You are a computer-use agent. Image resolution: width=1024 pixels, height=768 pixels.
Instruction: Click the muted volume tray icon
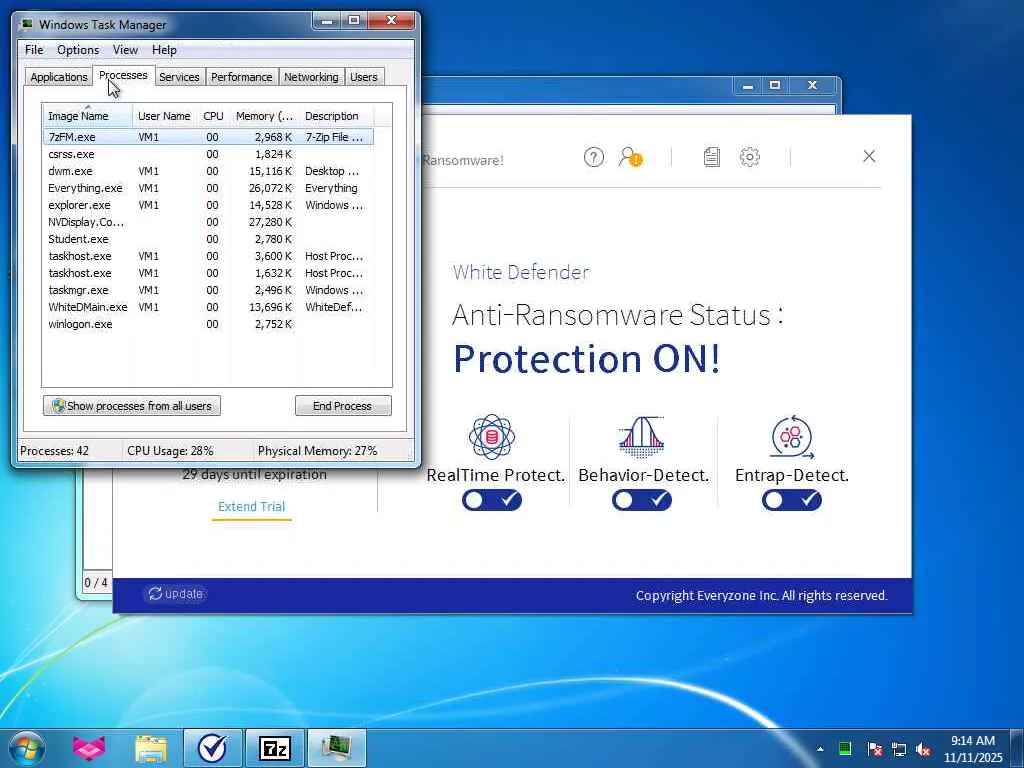click(923, 749)
